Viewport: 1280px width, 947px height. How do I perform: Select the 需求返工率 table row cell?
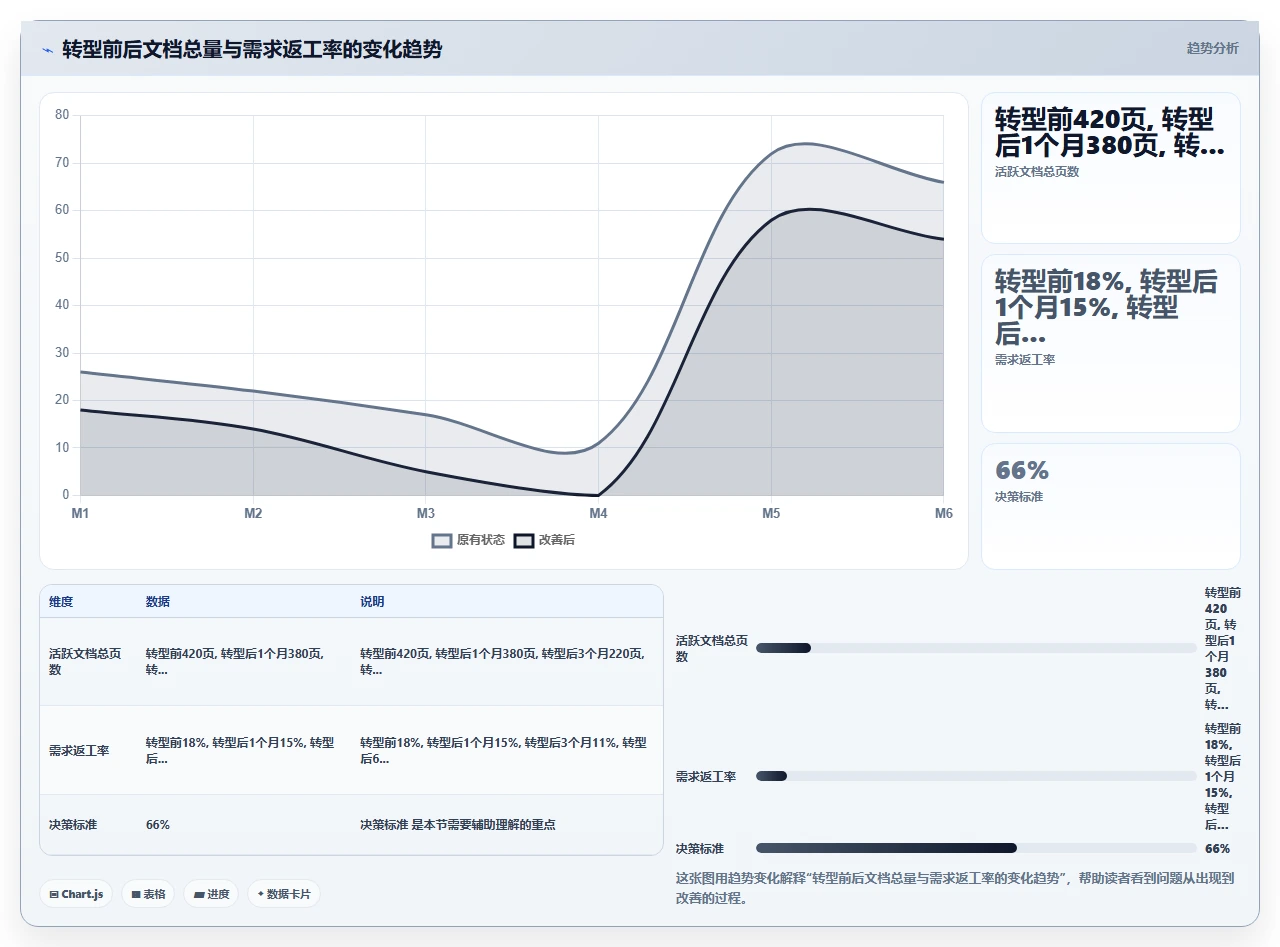[86, 751]
